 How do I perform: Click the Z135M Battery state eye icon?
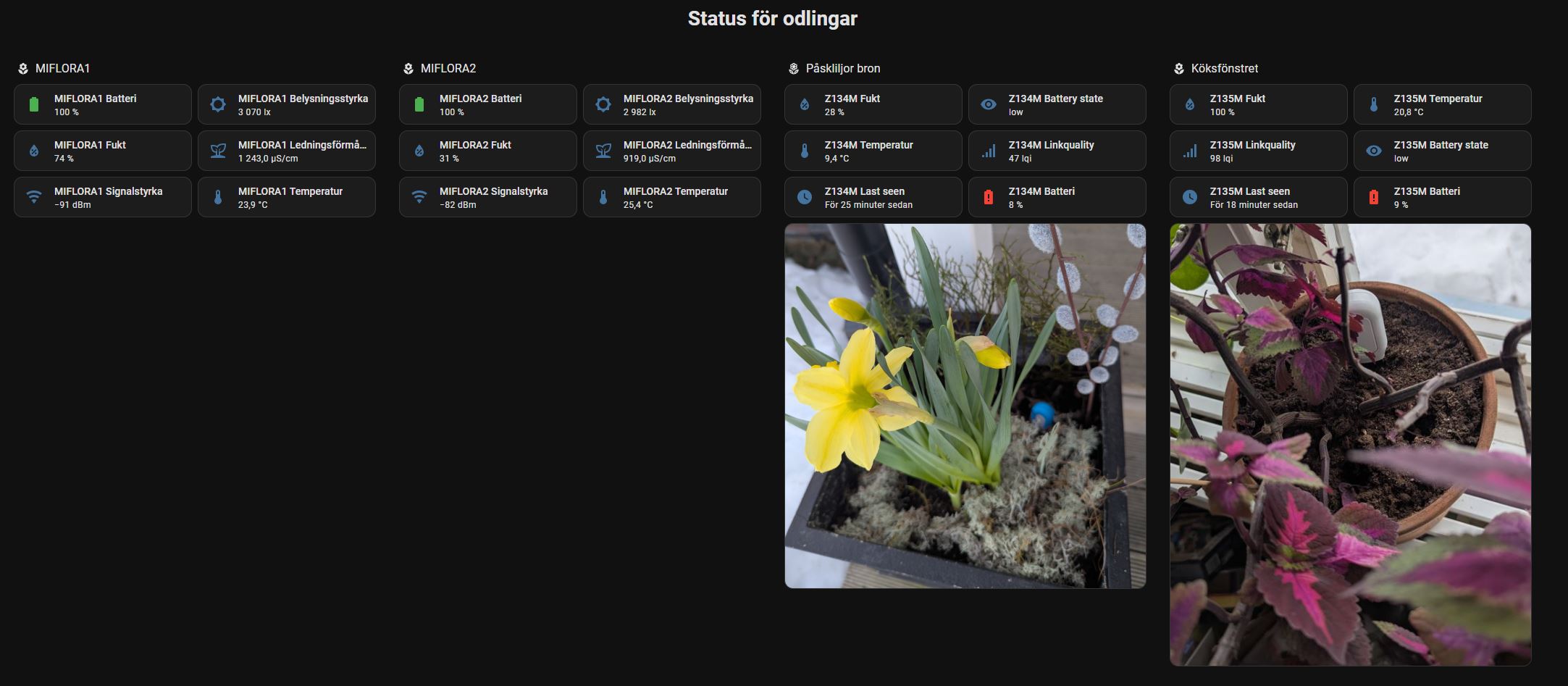click(x=1374, y=151)
